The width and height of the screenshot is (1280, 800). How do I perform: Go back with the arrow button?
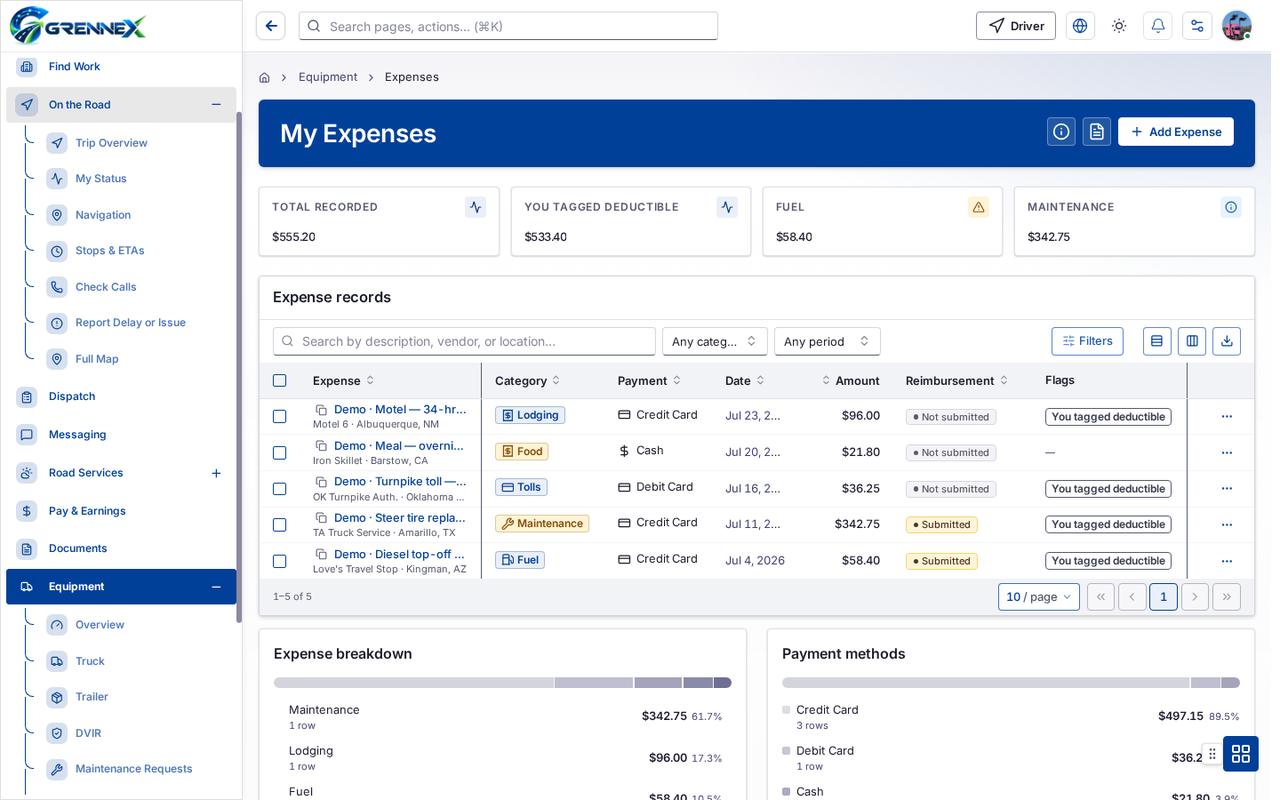[x=270, y=25]
